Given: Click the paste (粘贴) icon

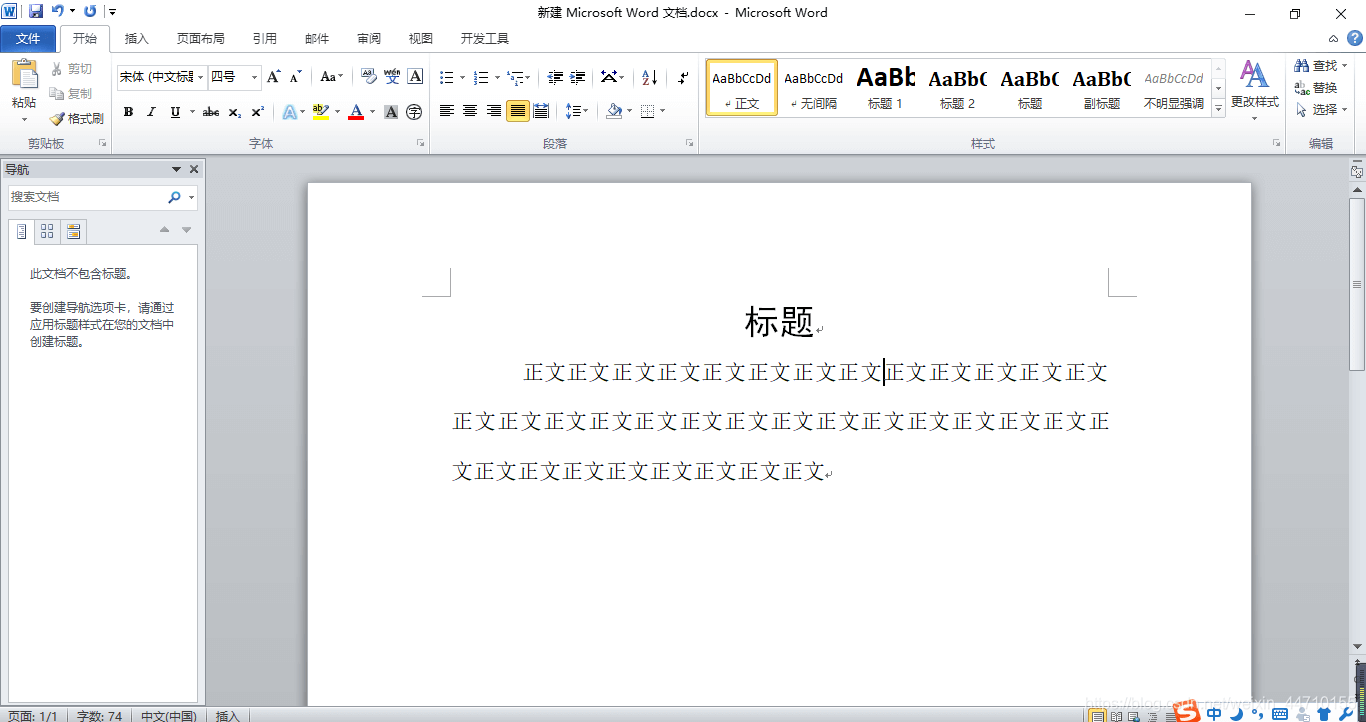Looking at the screenshot, I should coord(24,83).
